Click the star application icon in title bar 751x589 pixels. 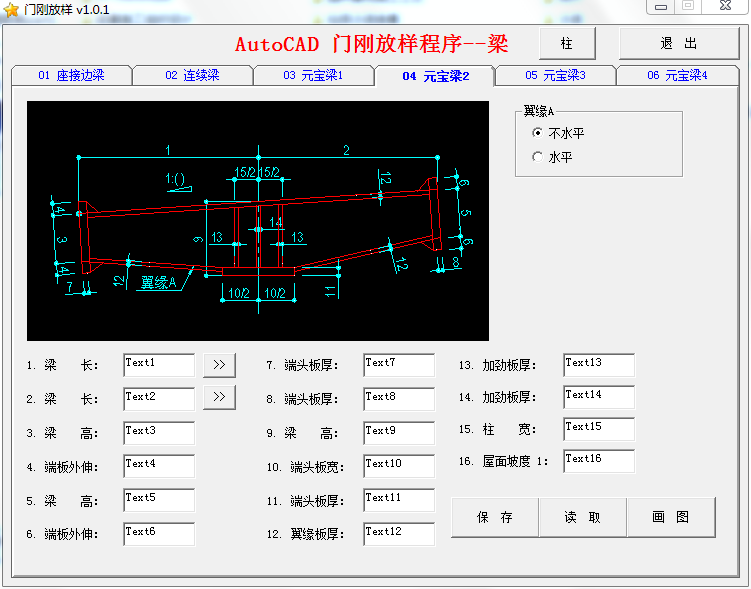[11, 10]
